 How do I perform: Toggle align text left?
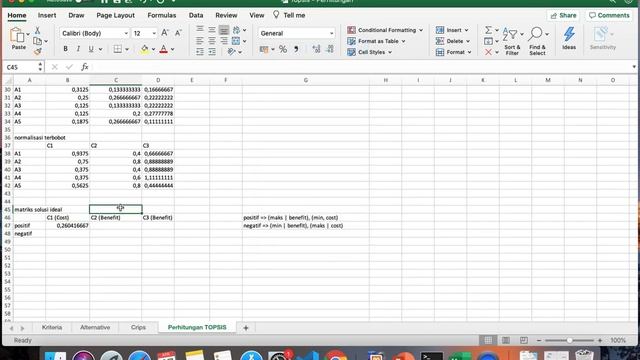[200, 41]
